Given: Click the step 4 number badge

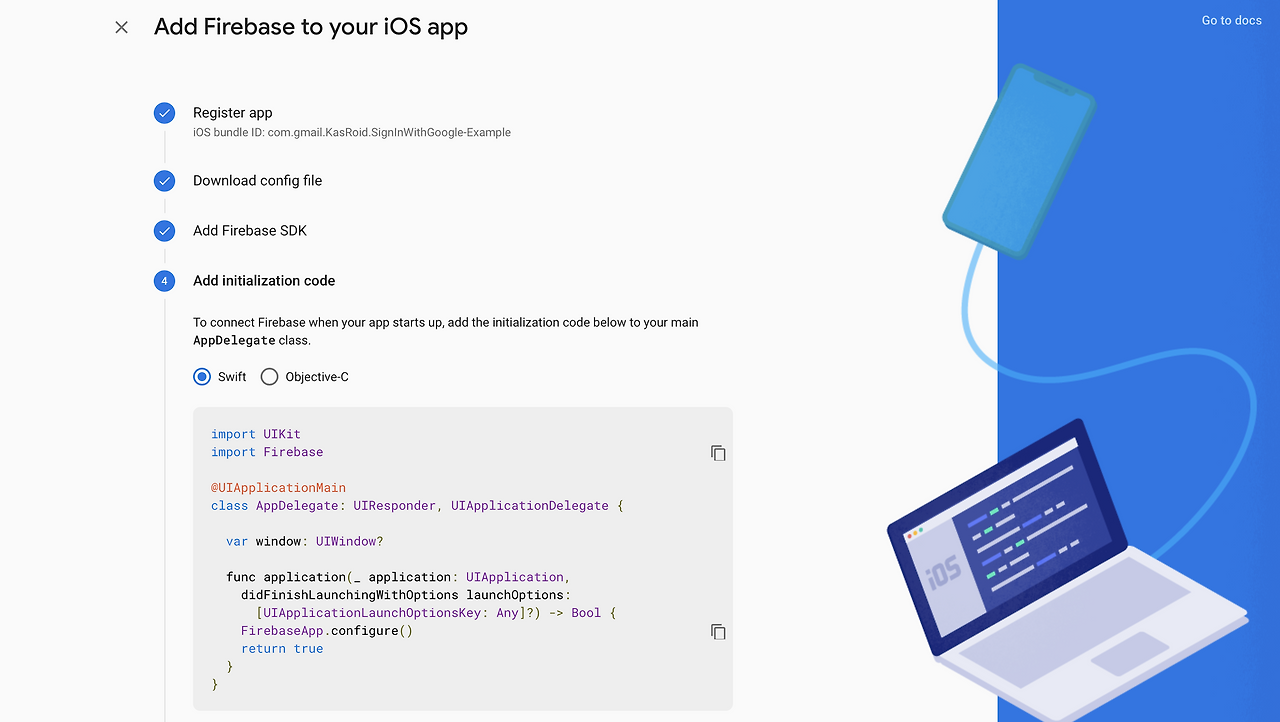Looking at the screenshot, I should (165, 281).
